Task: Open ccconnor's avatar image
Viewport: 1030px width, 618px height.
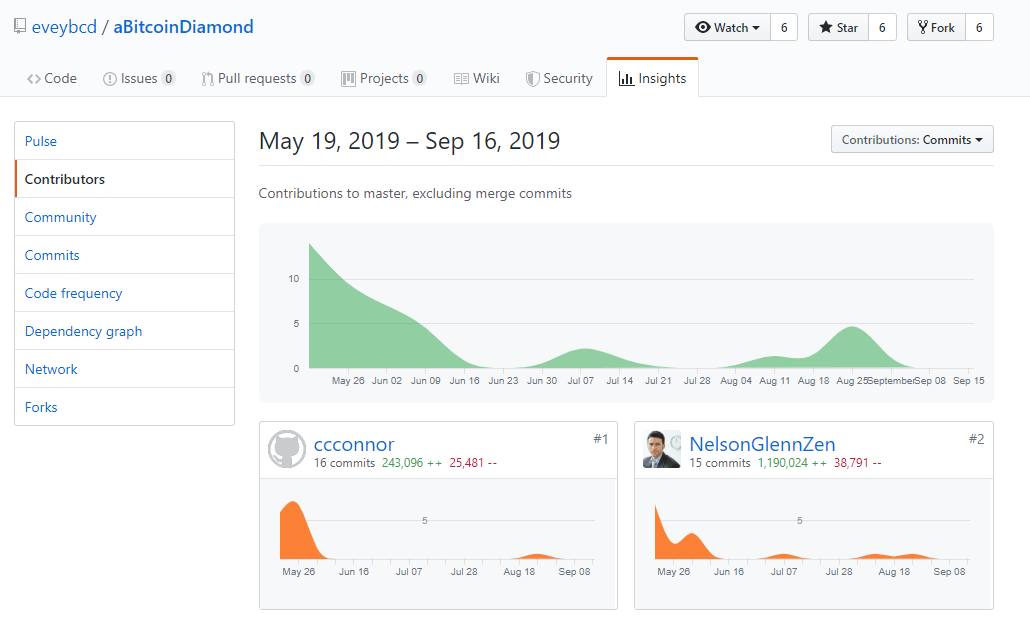Action: tap(287, 449)
